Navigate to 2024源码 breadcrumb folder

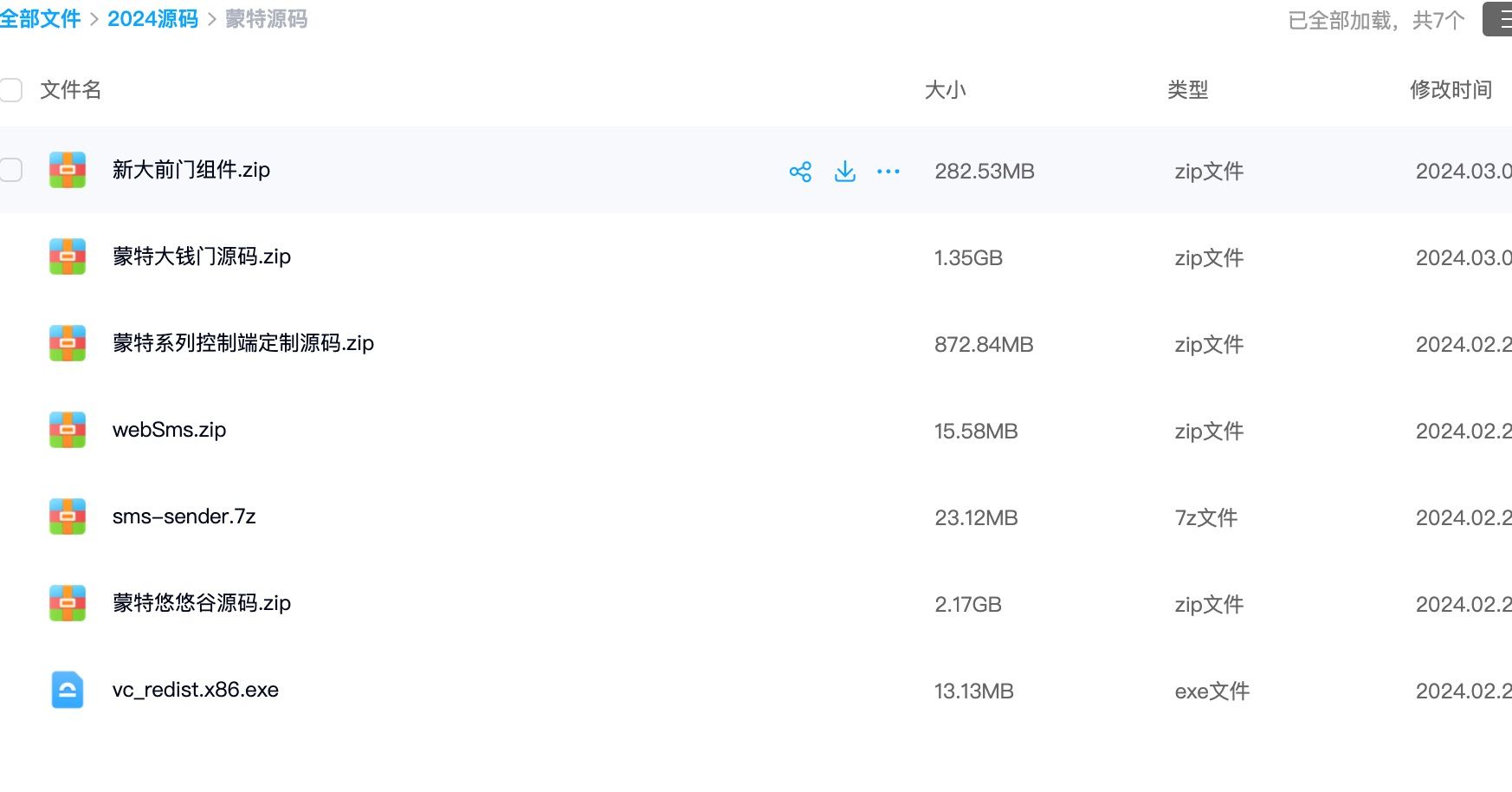152,19
